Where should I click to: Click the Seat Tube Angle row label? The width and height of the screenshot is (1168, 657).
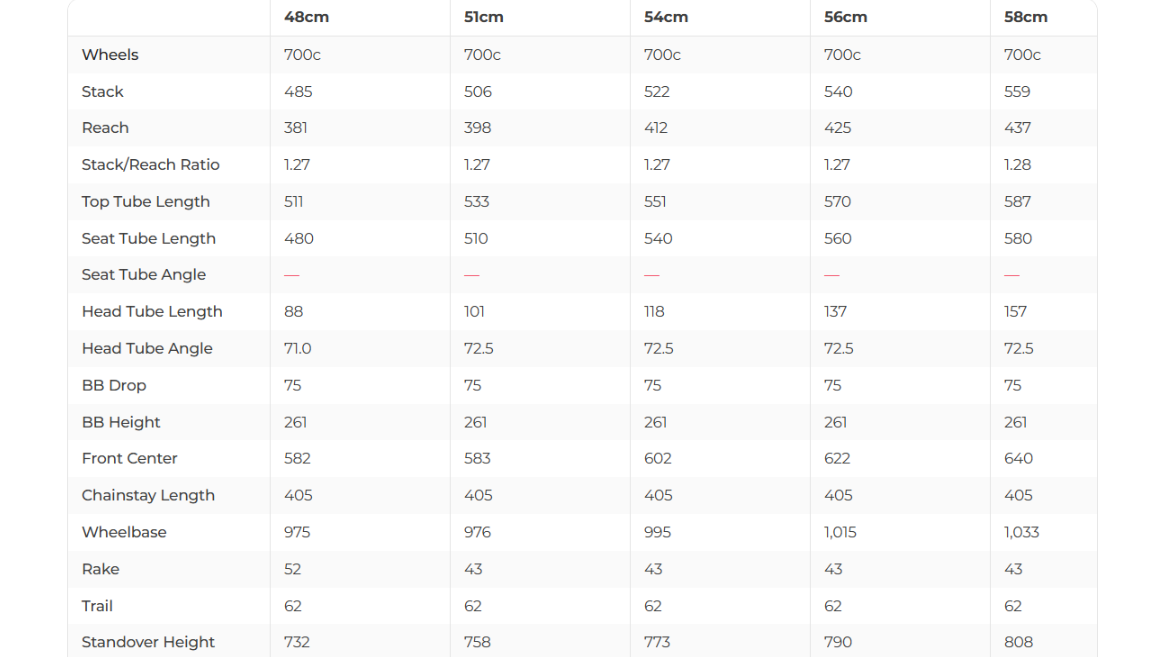point(144,275)
